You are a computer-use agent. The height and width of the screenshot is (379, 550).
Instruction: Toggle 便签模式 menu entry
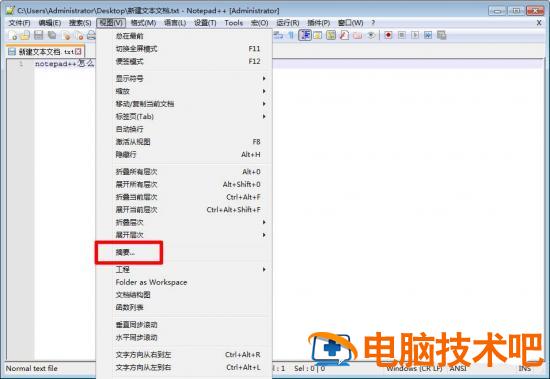tap(185, 61)
